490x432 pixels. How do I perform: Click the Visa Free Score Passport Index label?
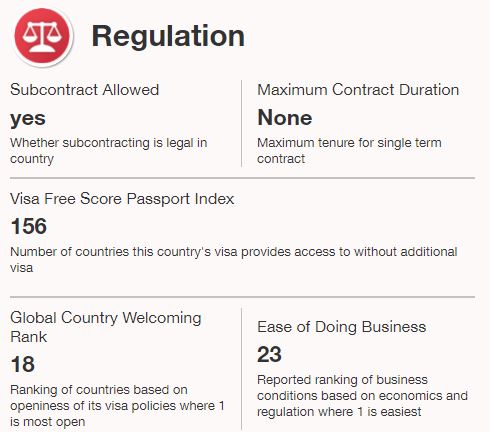tap(122, 199)
